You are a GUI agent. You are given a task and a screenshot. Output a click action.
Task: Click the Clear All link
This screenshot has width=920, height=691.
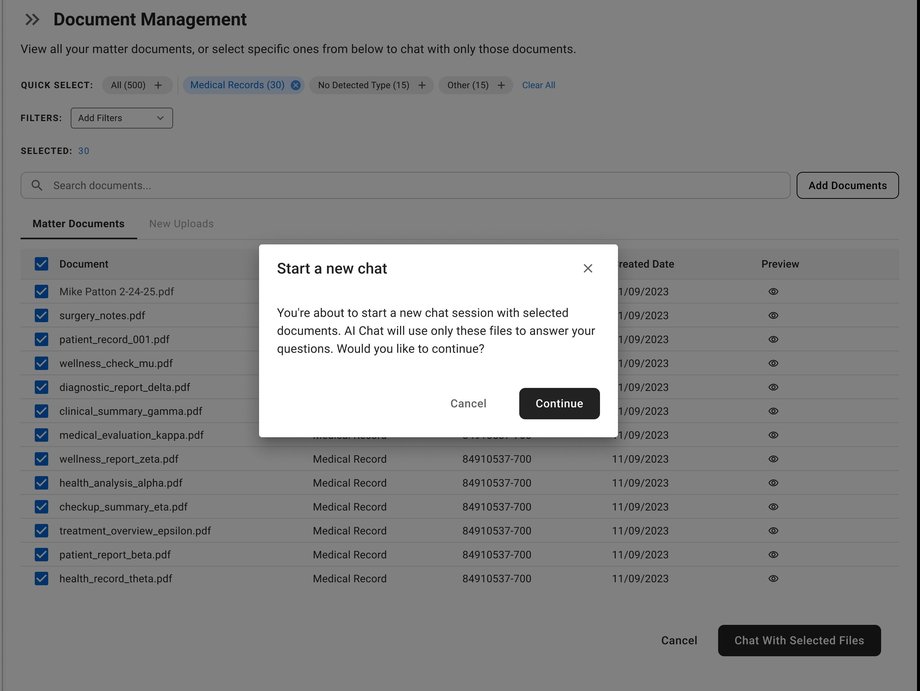[x=539, y=85]
